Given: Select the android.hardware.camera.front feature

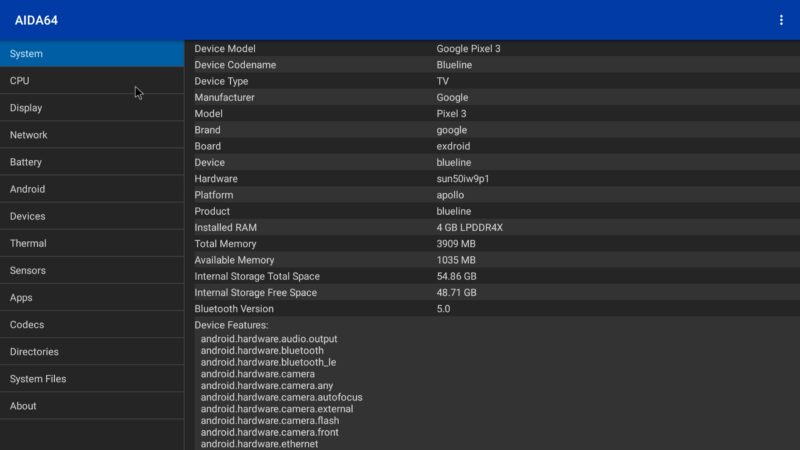Looking at the screenshot, I should [269, 432].
